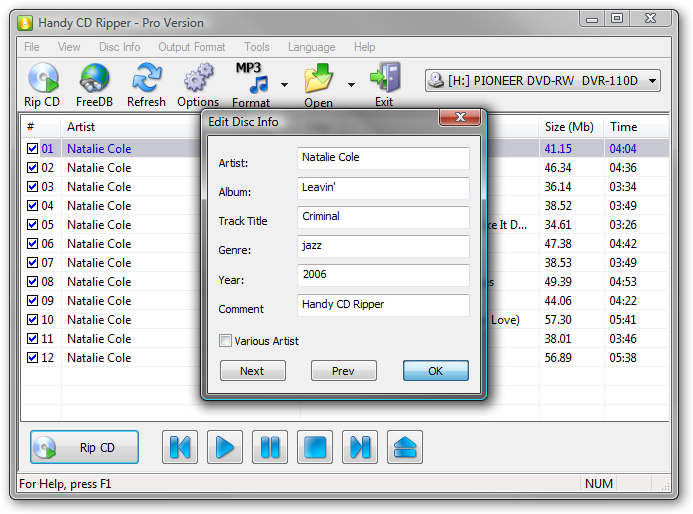The image size is (693, 514).
Task: Skip to the next track
Action: pyautogui.click(x=360, y=447)
